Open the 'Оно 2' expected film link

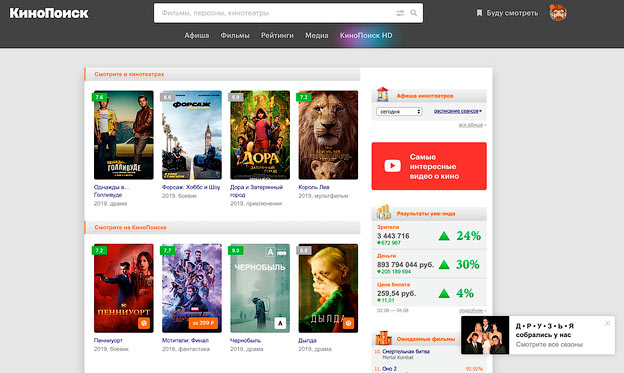click(x=389, y=369)
